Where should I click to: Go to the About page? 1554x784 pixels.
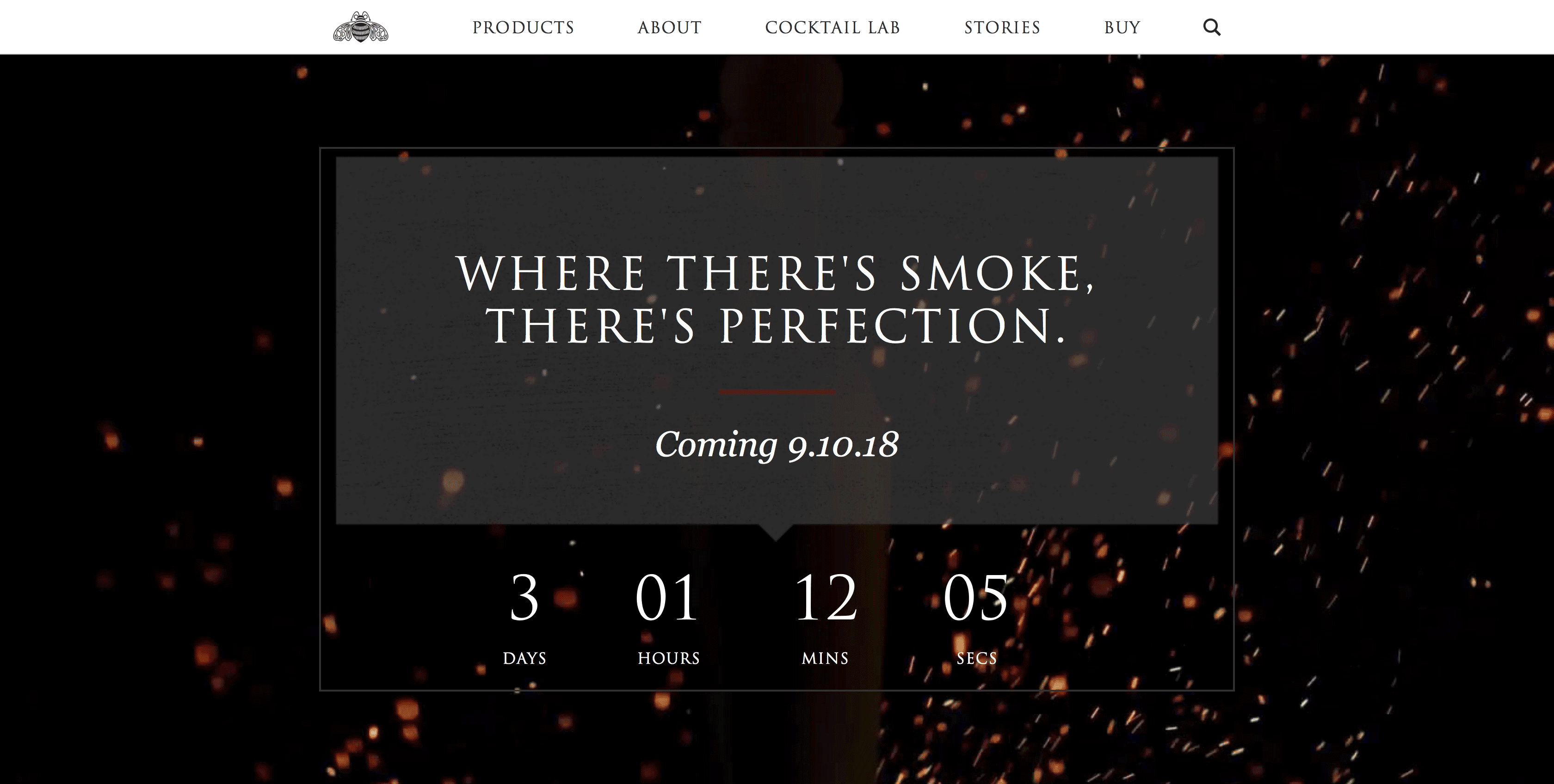click(x=669, y=28)
